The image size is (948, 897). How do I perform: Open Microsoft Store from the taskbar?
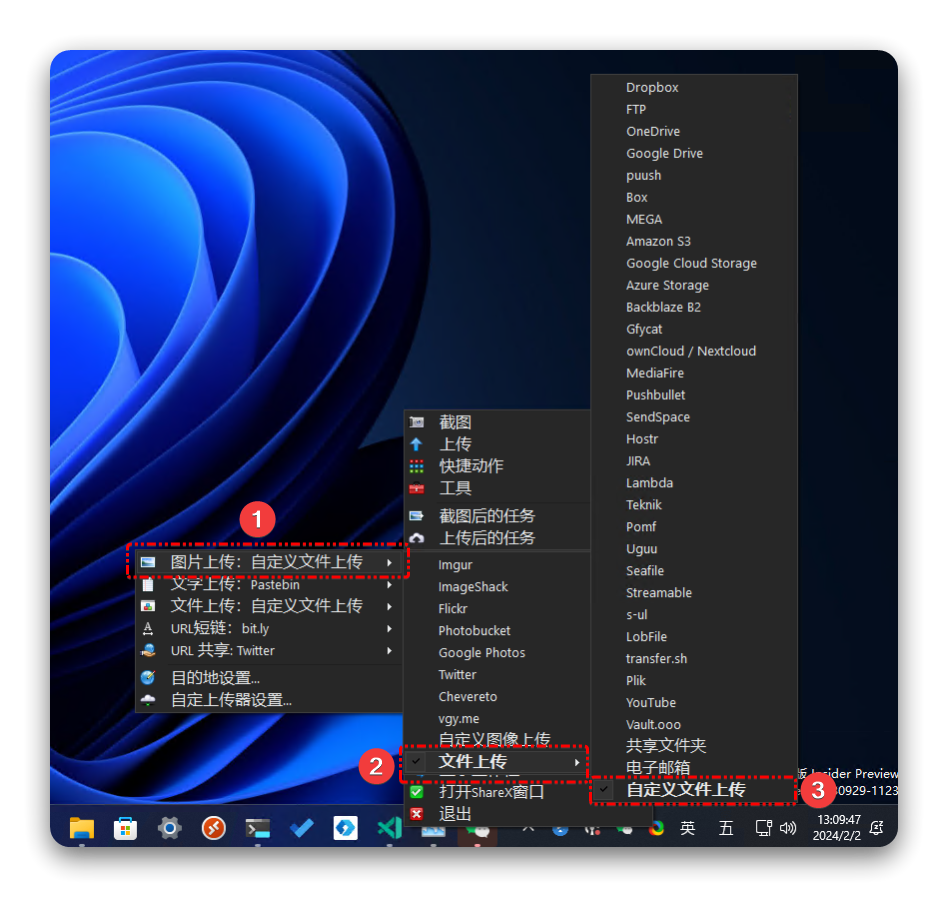tap(126, 828)
